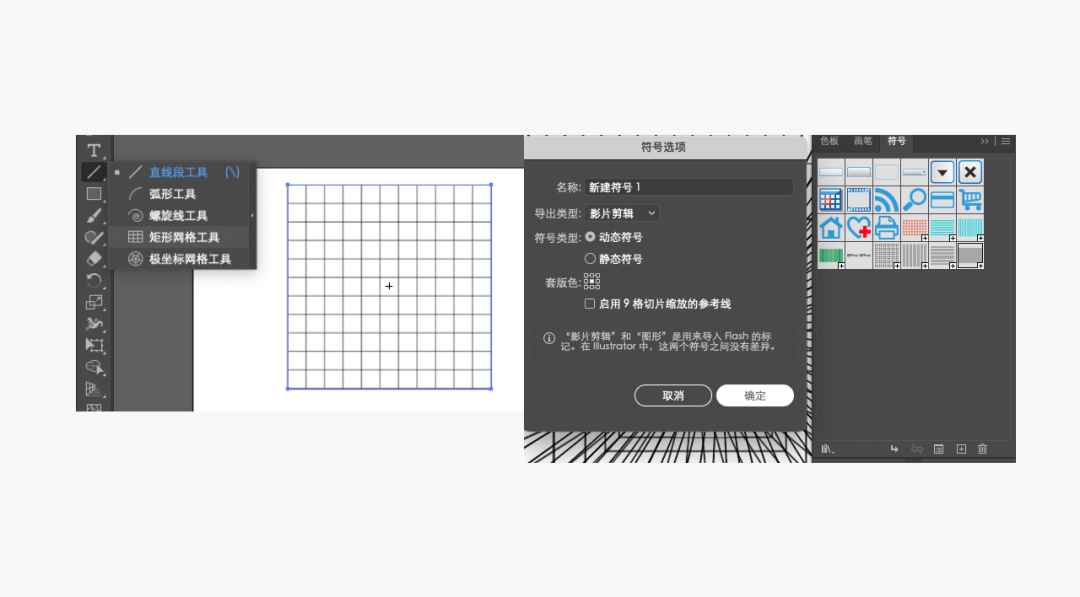Screen dimensions: 1080x597
Task: Select the Rectangle tool in the toolbar
Action: click(94, 194)
